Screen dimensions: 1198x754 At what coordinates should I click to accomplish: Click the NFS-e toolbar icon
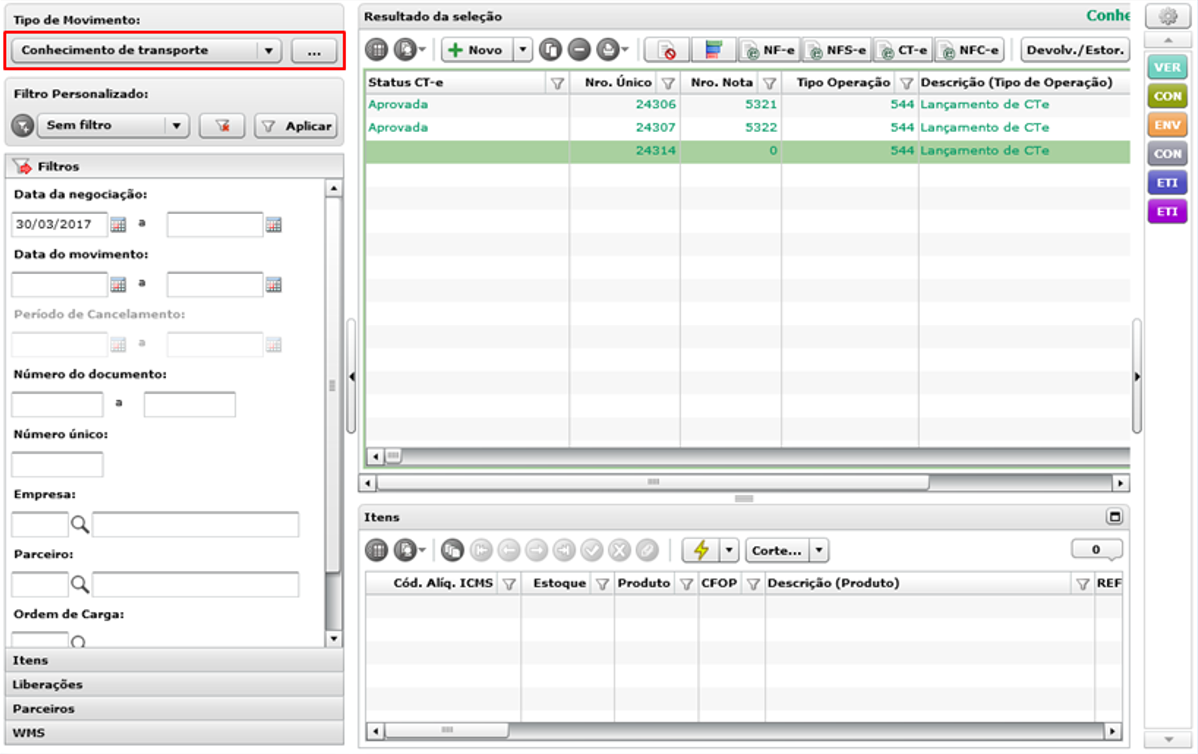pos(837,50)
